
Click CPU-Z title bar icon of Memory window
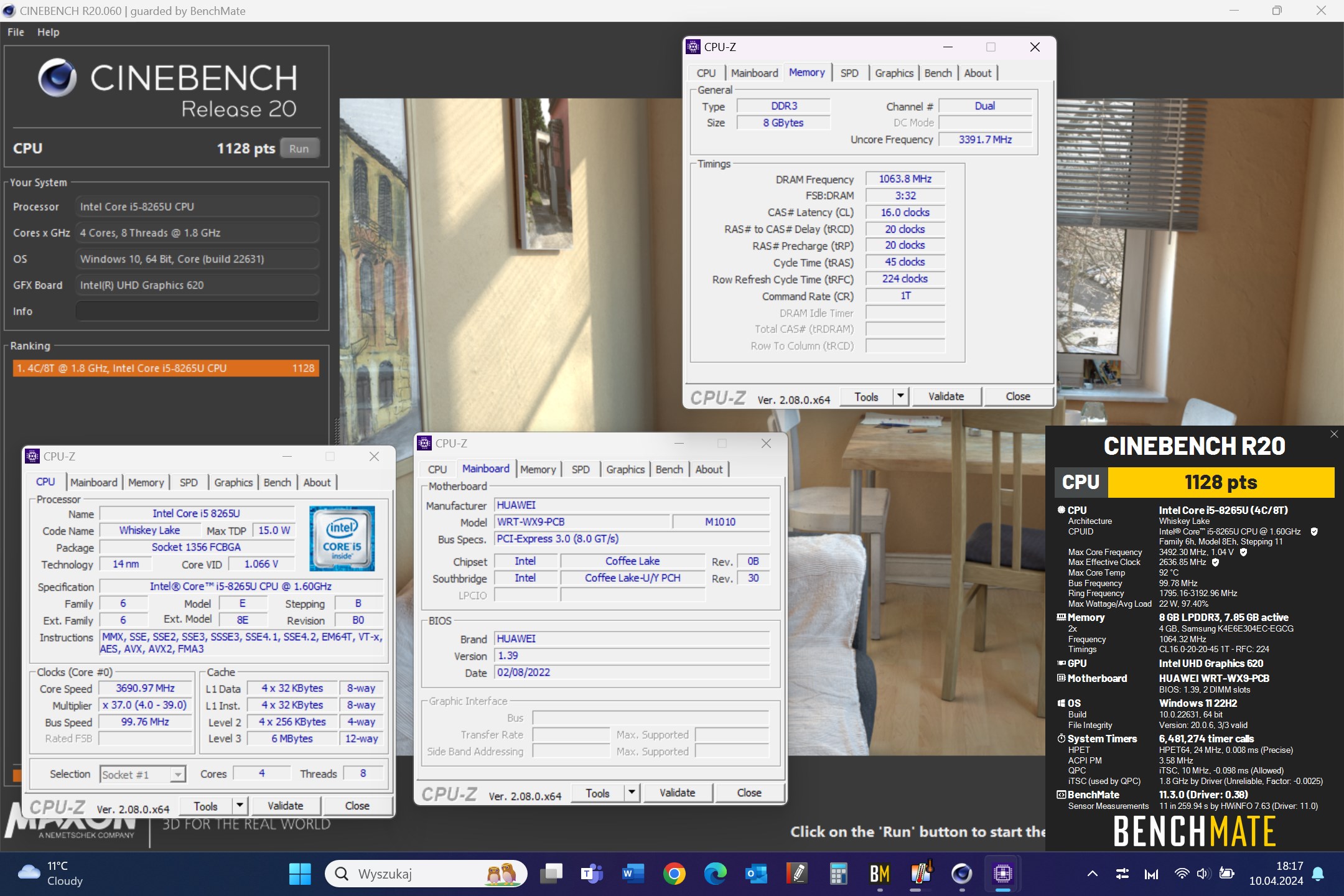(x=693, y=47)
